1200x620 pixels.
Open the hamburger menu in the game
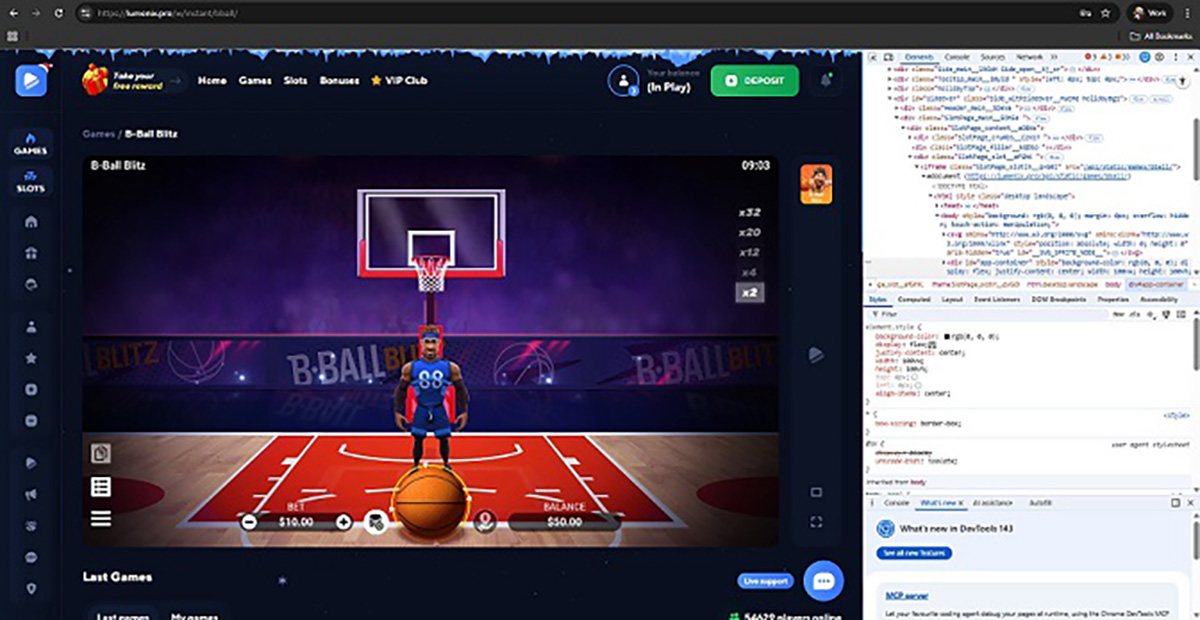101,518
